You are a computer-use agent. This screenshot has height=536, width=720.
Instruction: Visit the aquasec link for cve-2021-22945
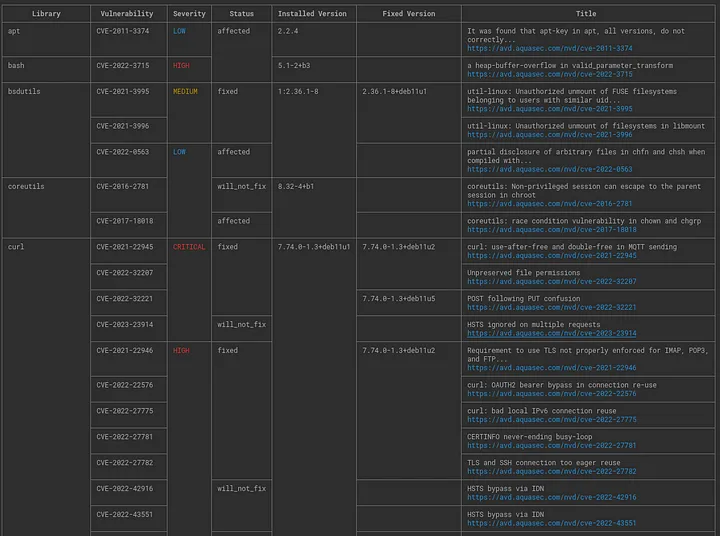click(x=551, y=255)
